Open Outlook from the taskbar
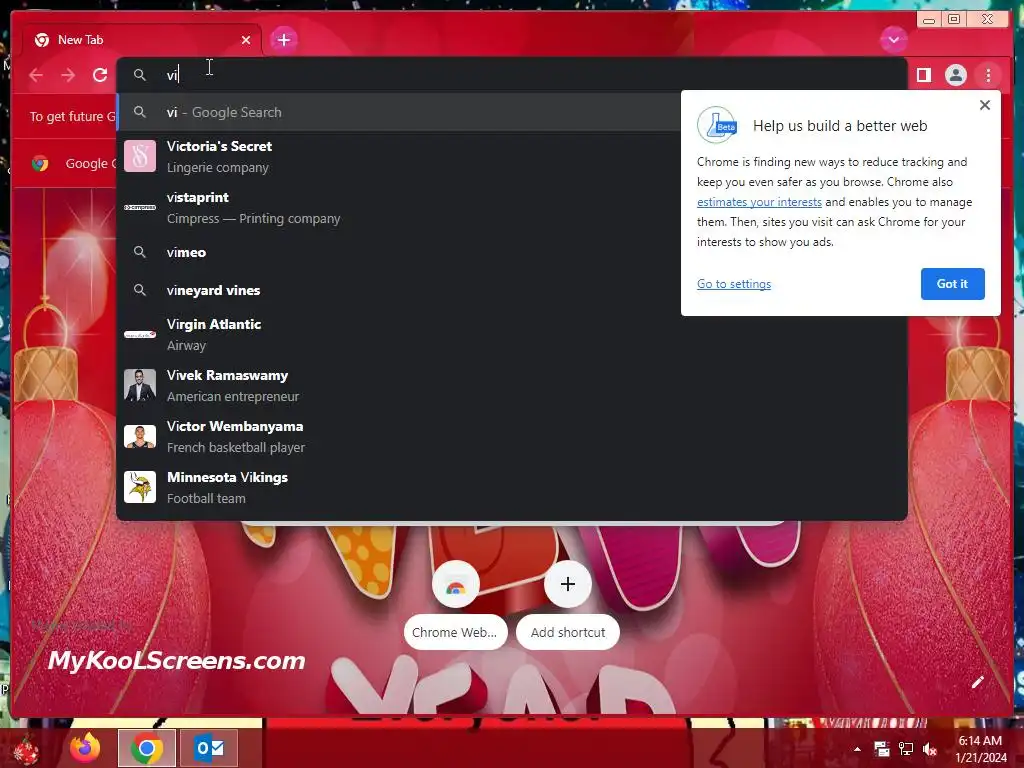This screenshot has width=1024, height=768. pos(209,748)
